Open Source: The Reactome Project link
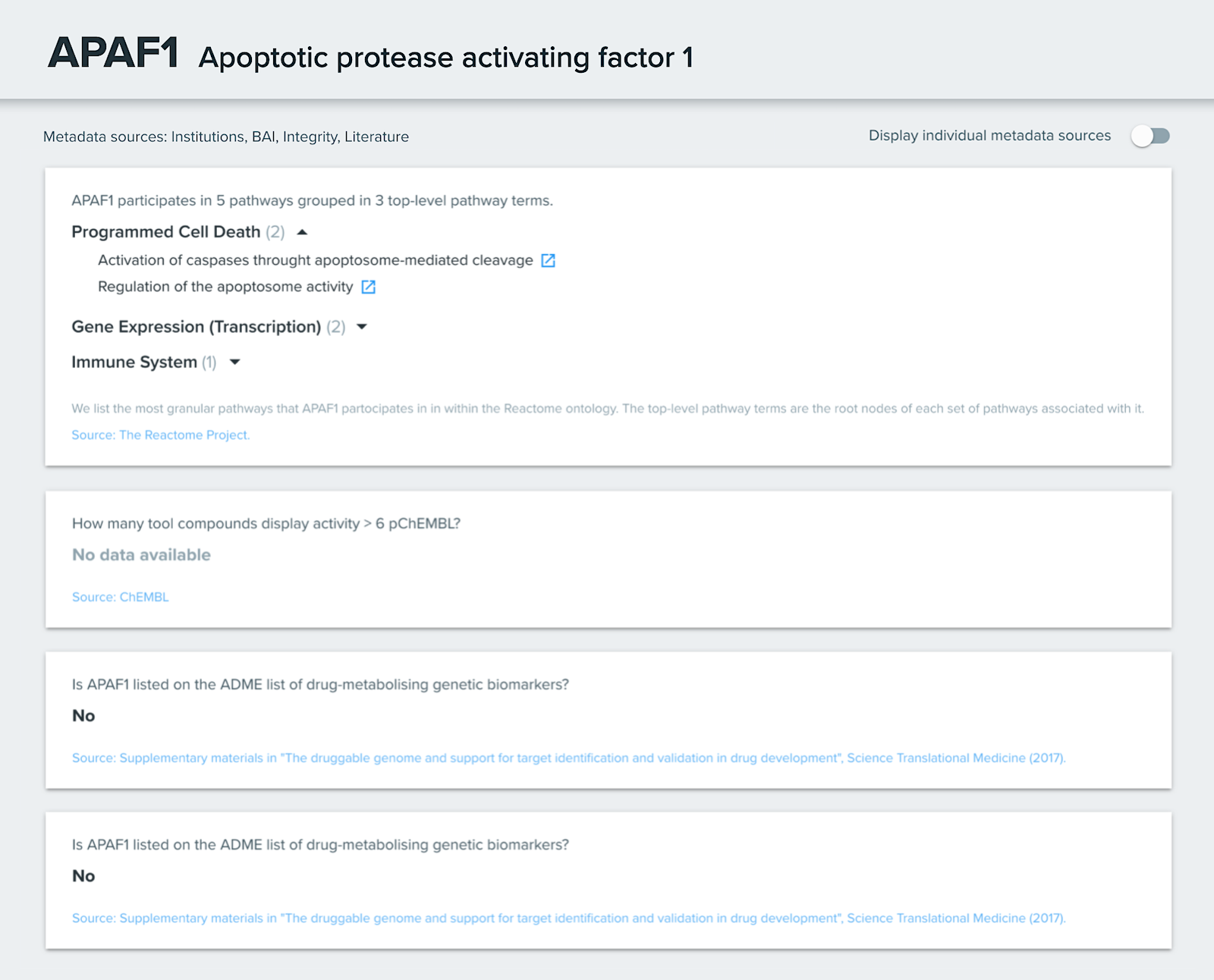 161,435
